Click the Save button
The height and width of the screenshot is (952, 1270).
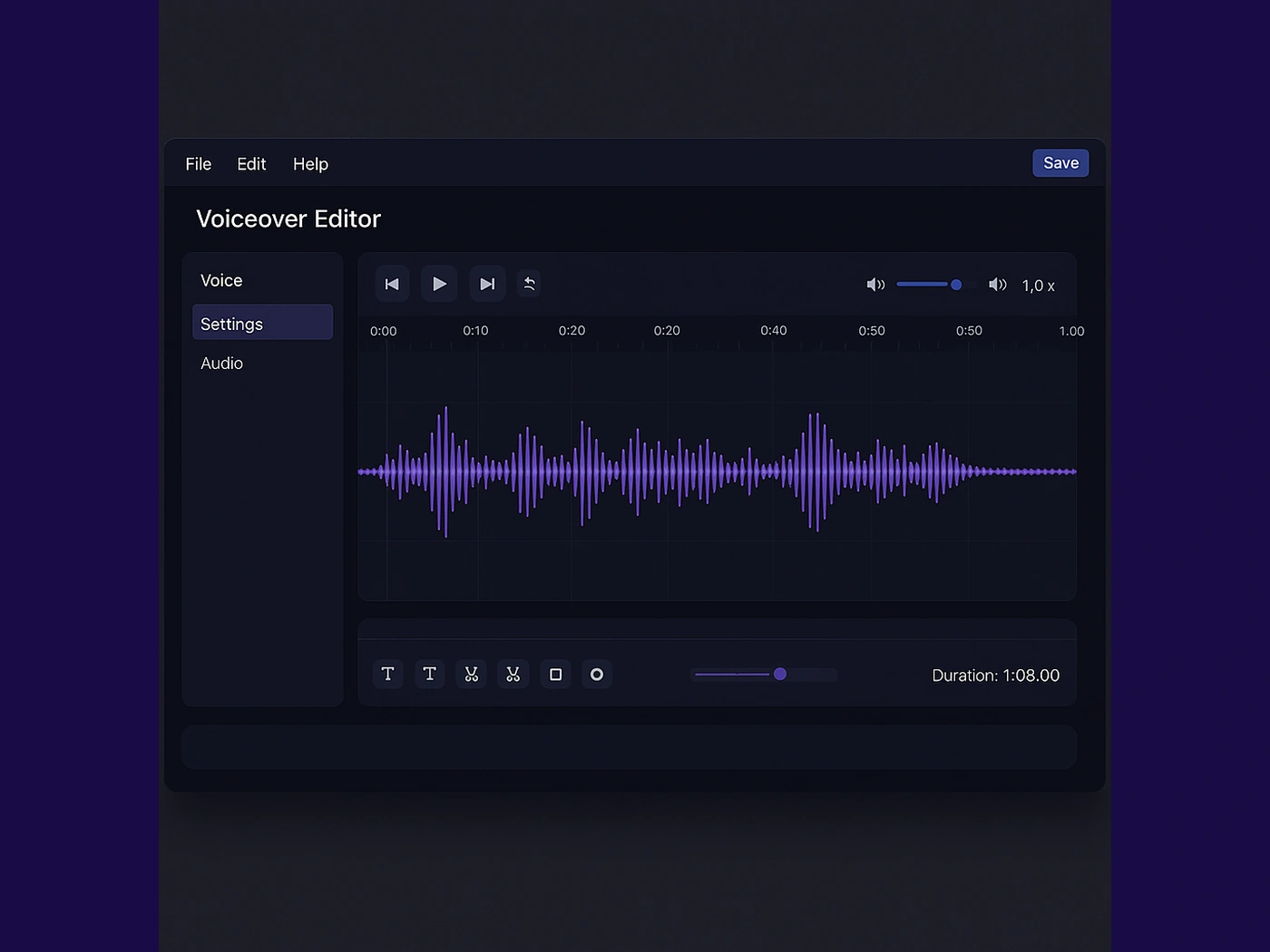pyautogui.click(x=1060, y=162)
